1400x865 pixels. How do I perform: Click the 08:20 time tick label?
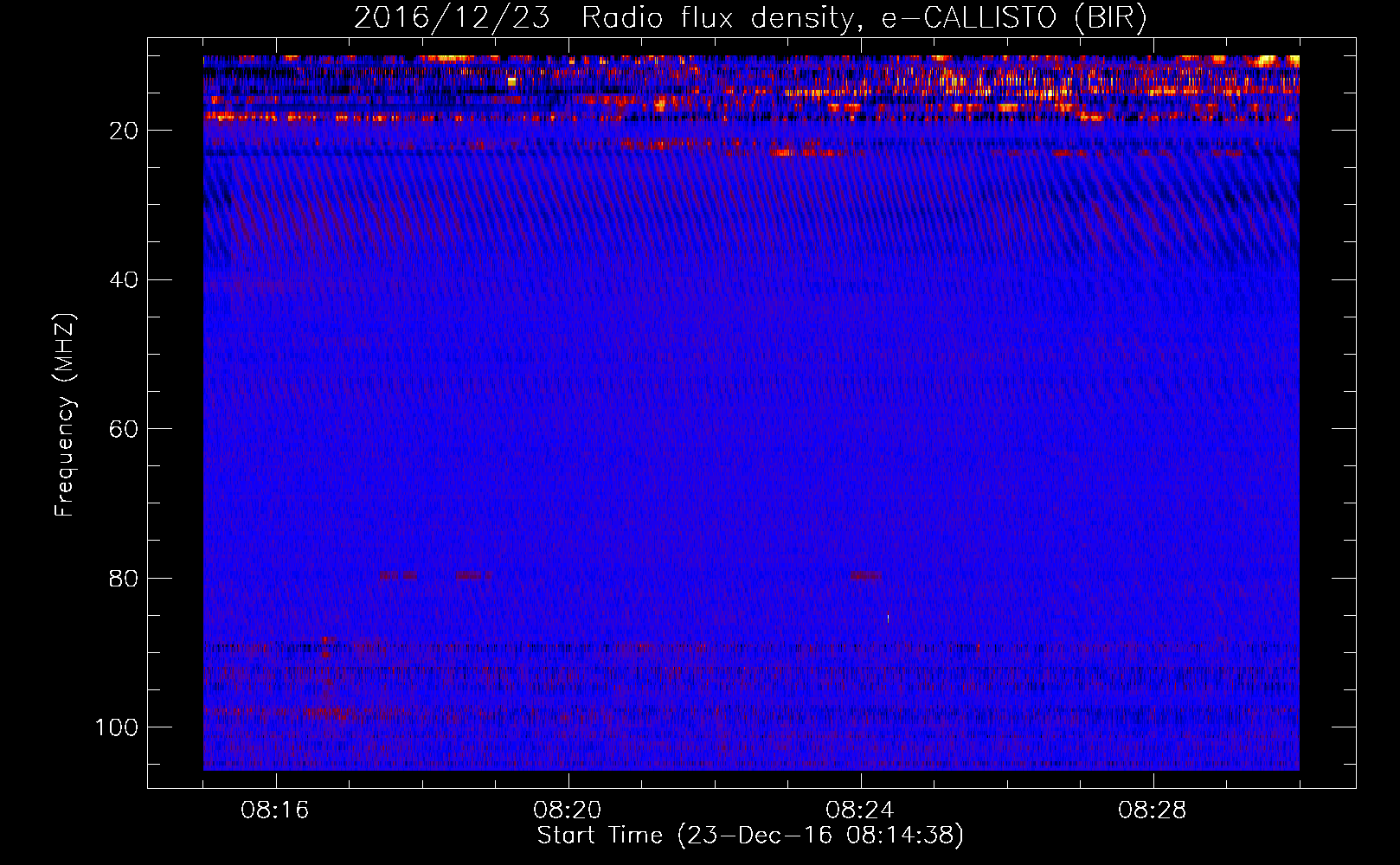(568, 811)
